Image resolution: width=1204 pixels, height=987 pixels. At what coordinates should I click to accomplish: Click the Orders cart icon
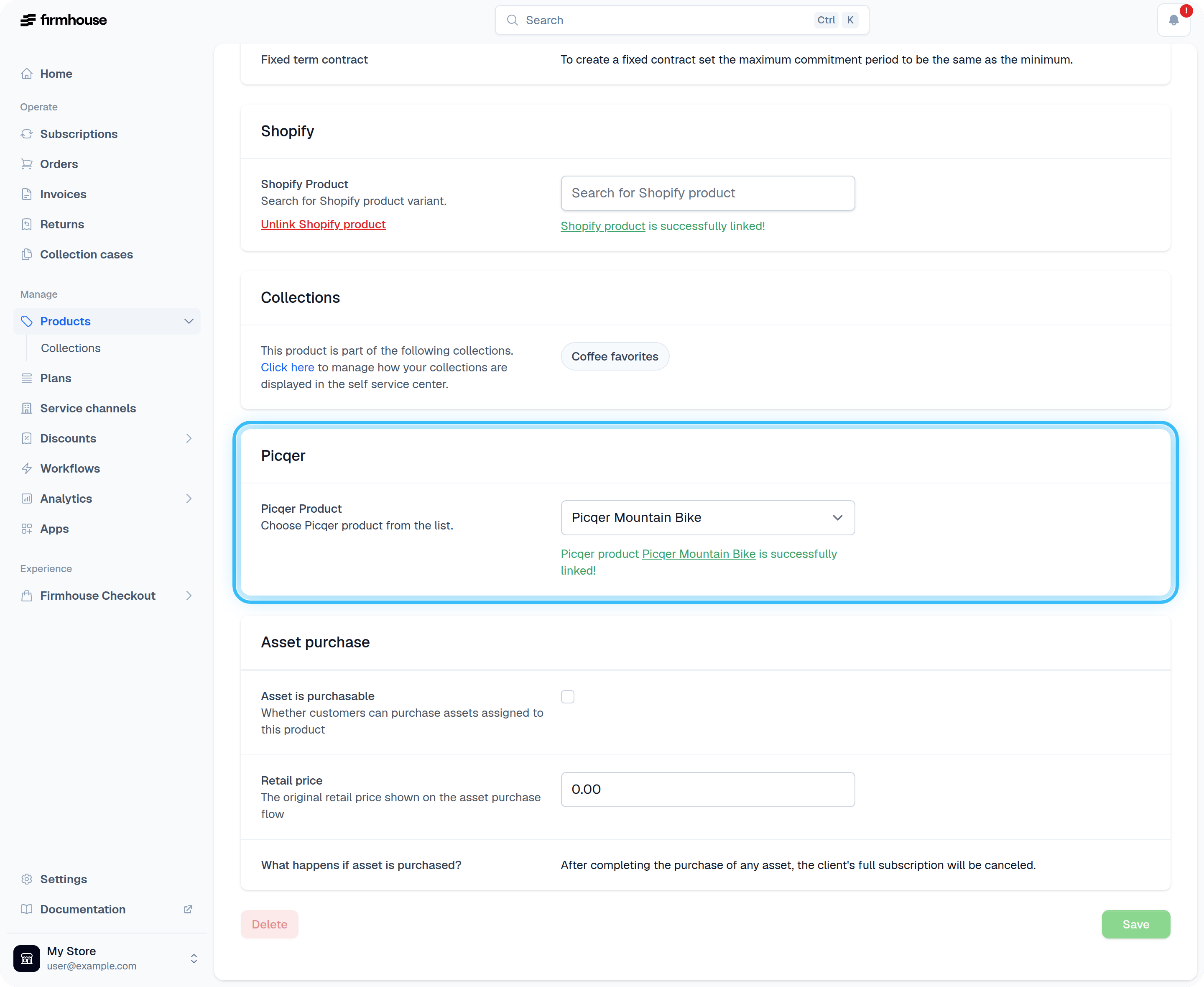27,164
